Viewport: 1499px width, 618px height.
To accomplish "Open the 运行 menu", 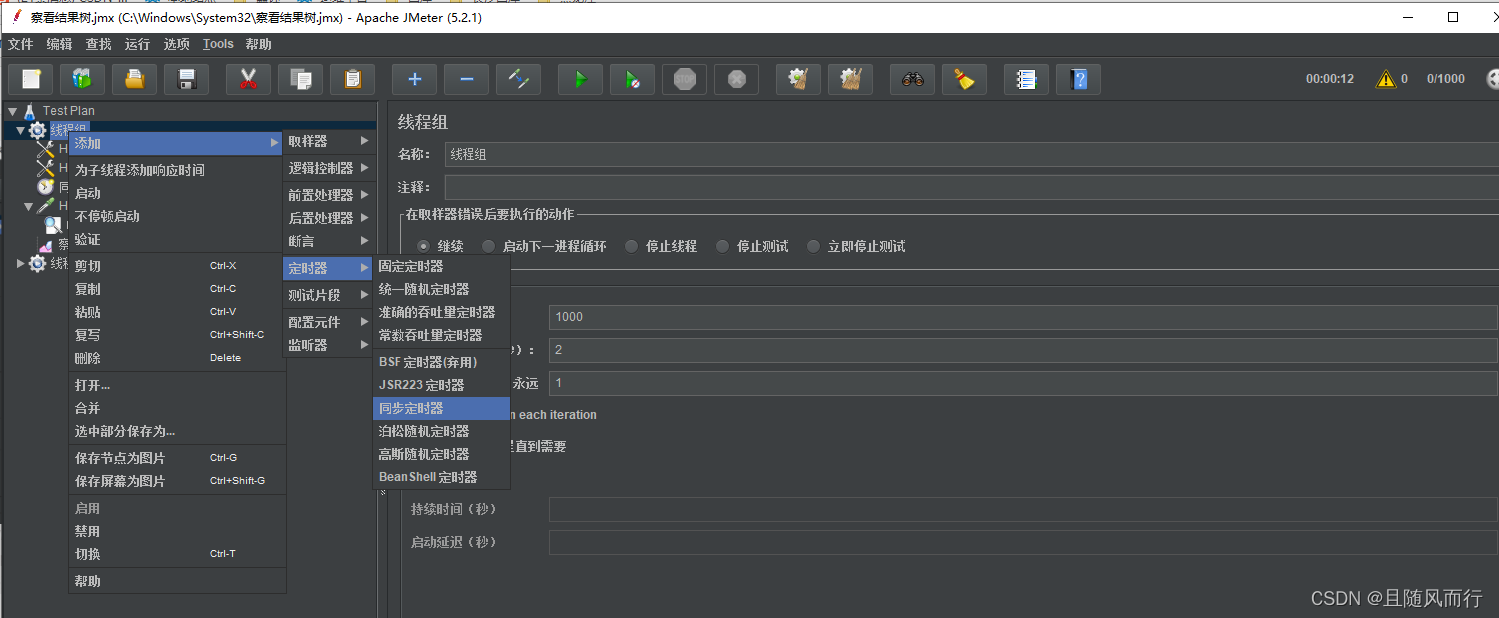I will coord(137,44).
